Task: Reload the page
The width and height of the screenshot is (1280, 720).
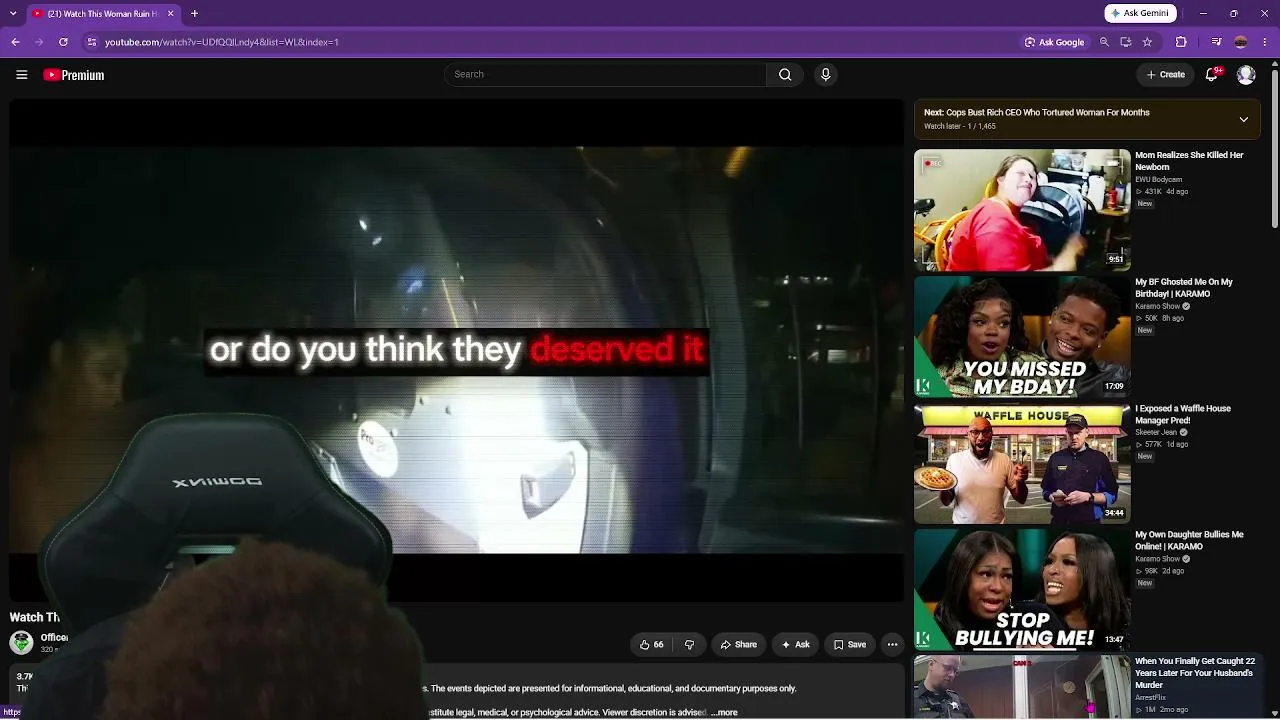Action: click(63, 42)
